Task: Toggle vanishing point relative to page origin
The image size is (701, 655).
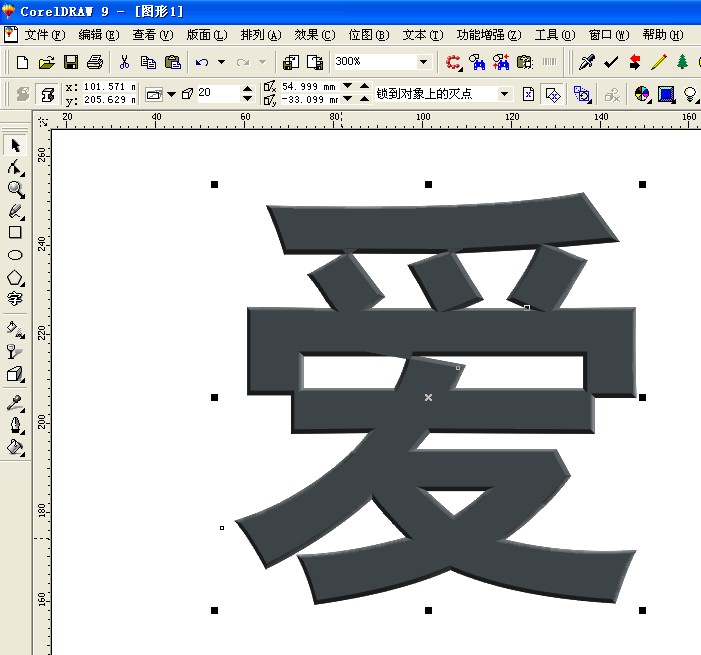Action: (x=528, y=94)
